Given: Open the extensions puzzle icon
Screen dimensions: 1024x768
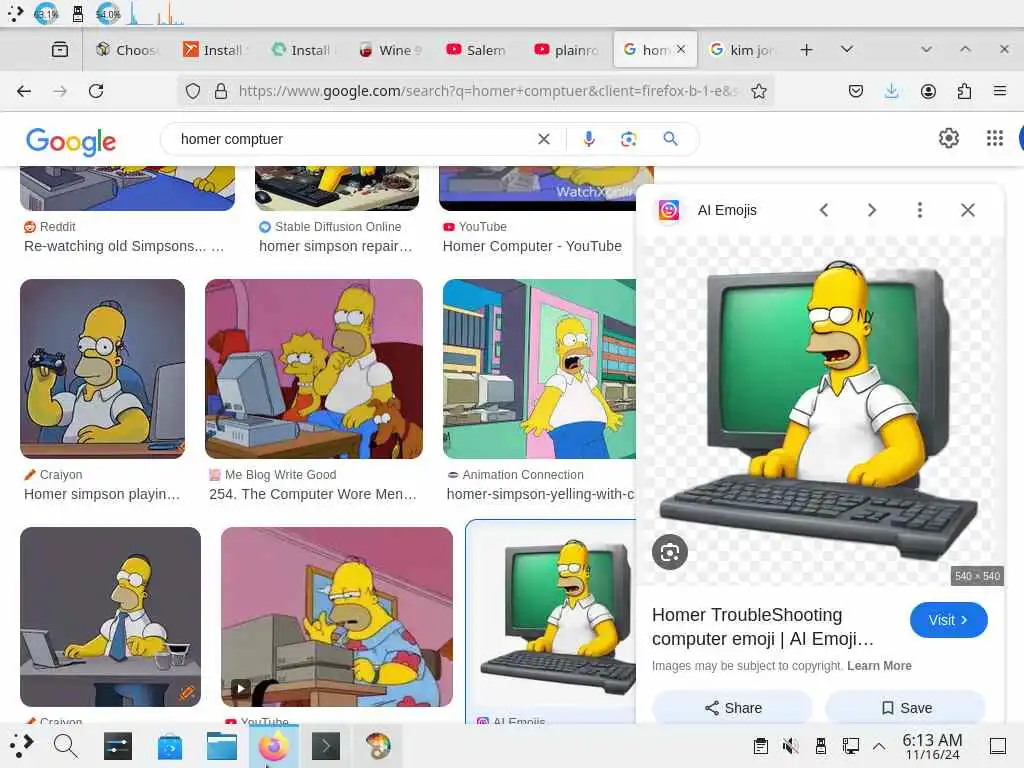Looking at the screenshot, I should 964,91.
